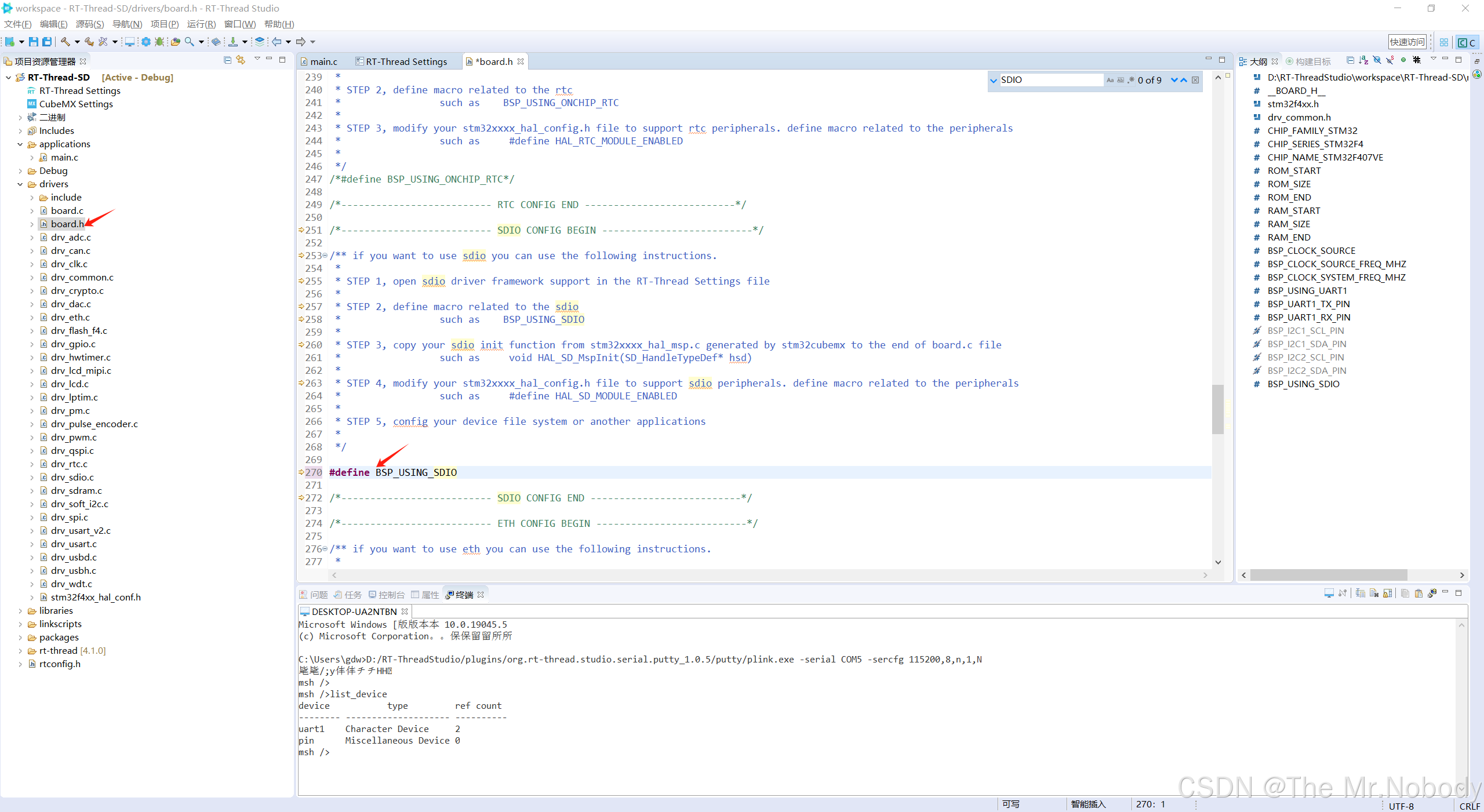Screen dimensions: 1484x812
Task: Switch to the main.c editor tab
Action: pyautogui.click(x=323, y=61)
